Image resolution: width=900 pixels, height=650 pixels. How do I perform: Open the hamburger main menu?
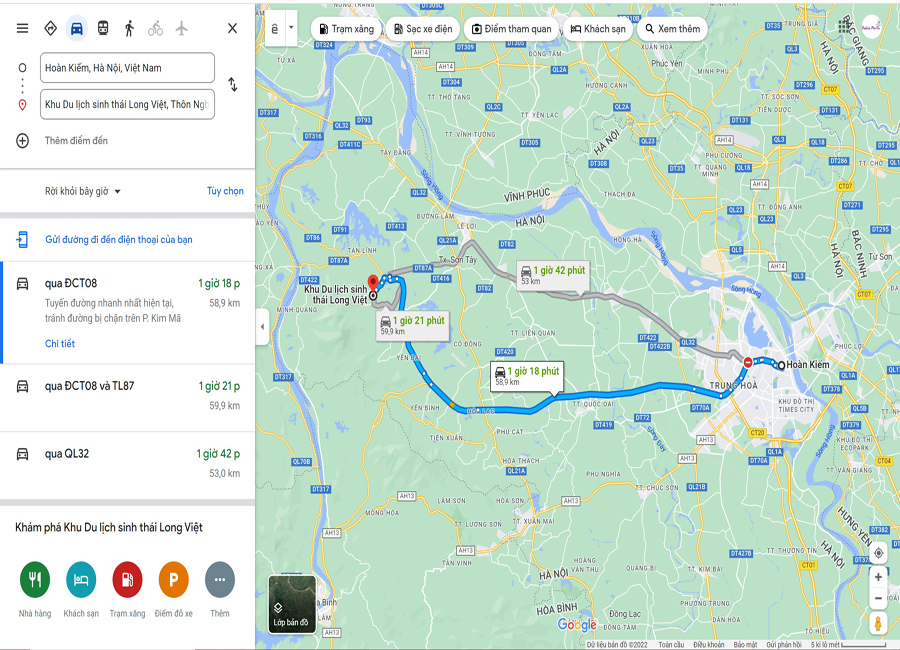point(22,28)
